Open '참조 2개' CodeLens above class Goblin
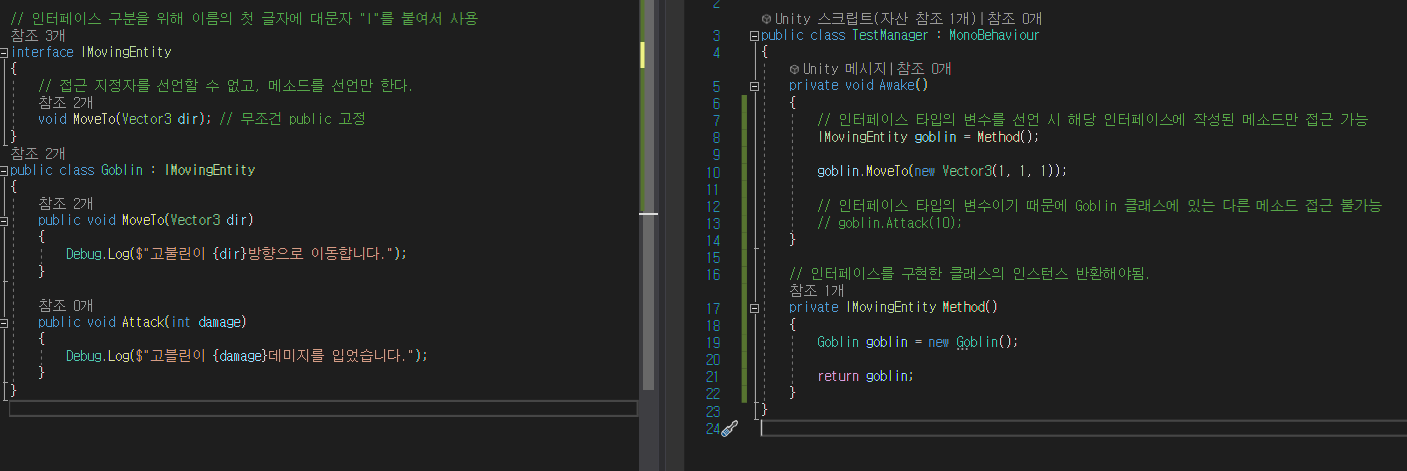 (x=38, y=153)
